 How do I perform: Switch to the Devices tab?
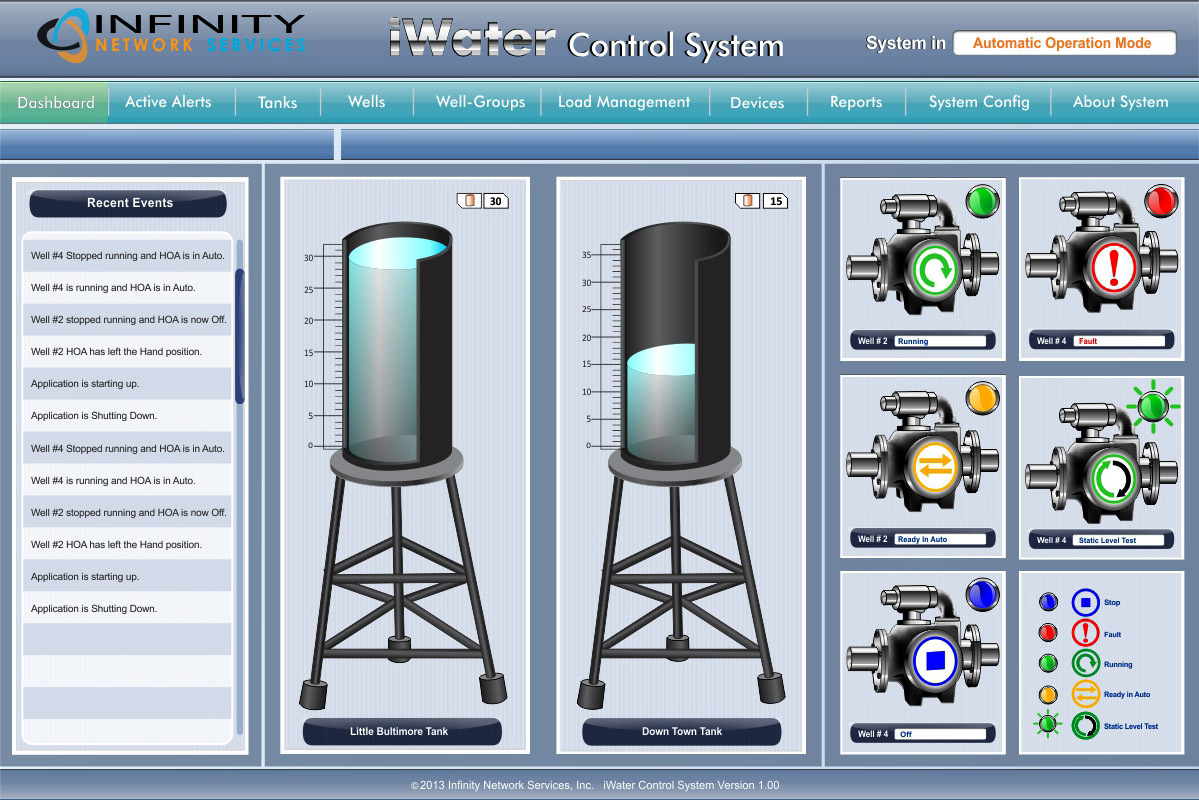(757, 102)
